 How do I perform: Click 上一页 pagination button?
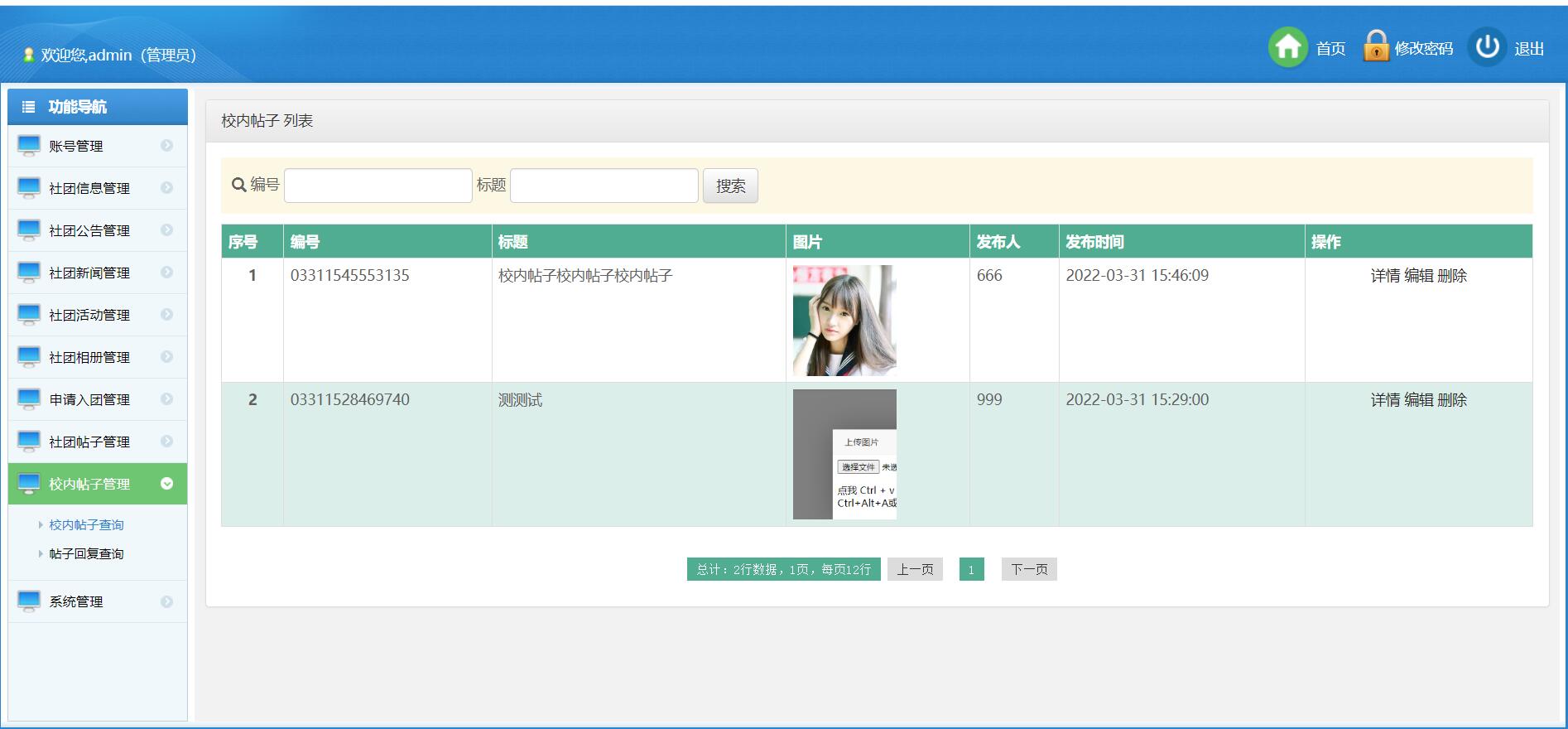click(x=915, y=569)
